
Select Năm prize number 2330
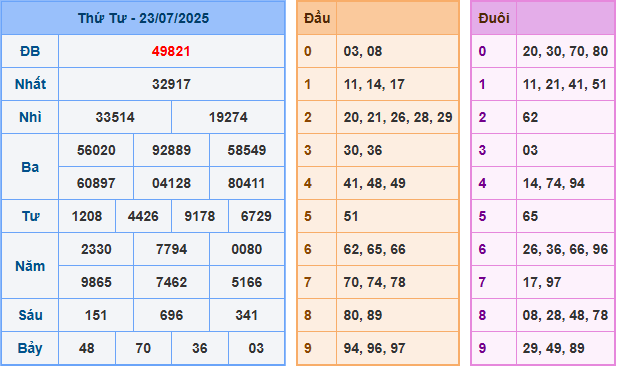[96, 250]
